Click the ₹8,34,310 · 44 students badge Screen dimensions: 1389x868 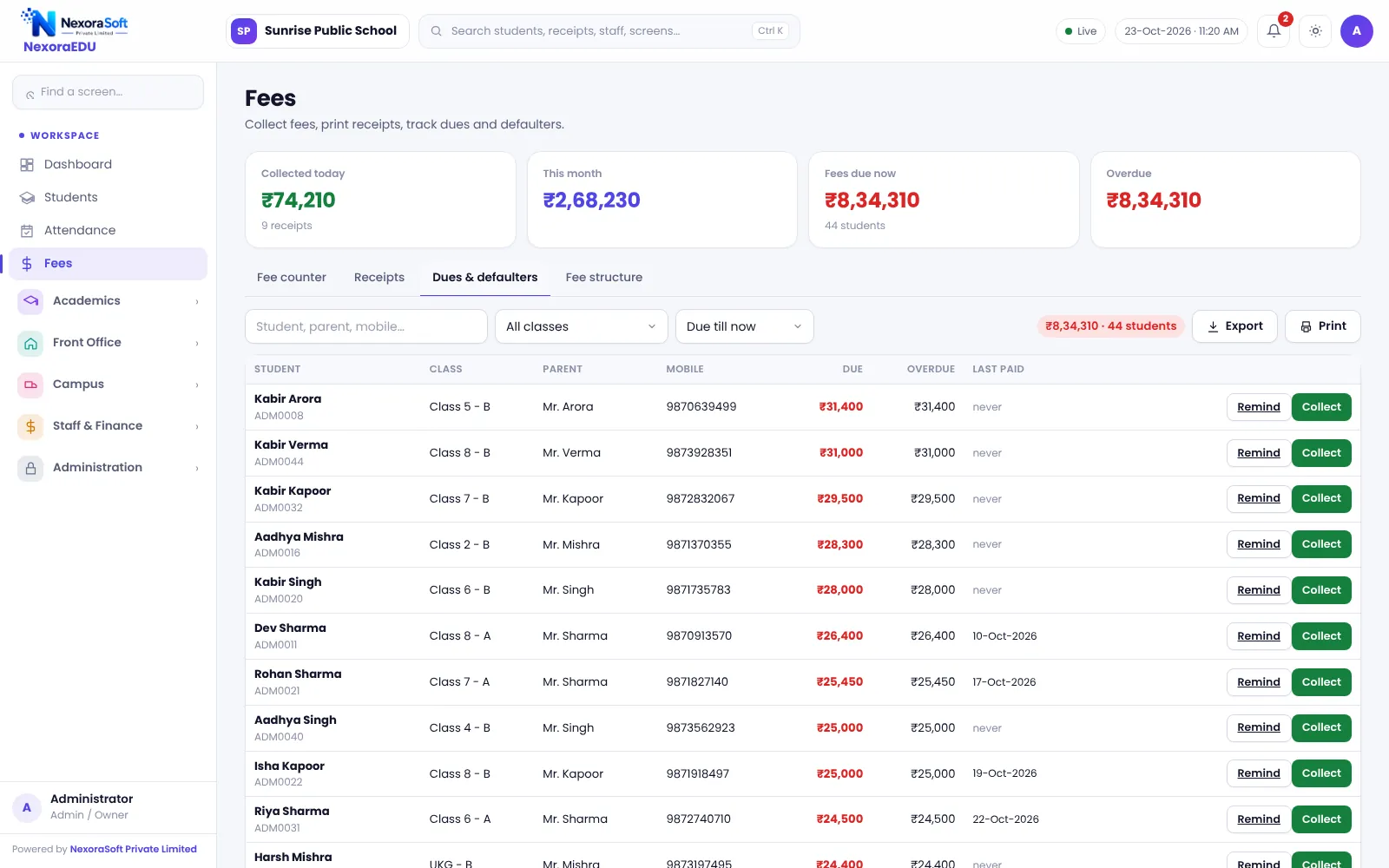tap(1110, 326)
